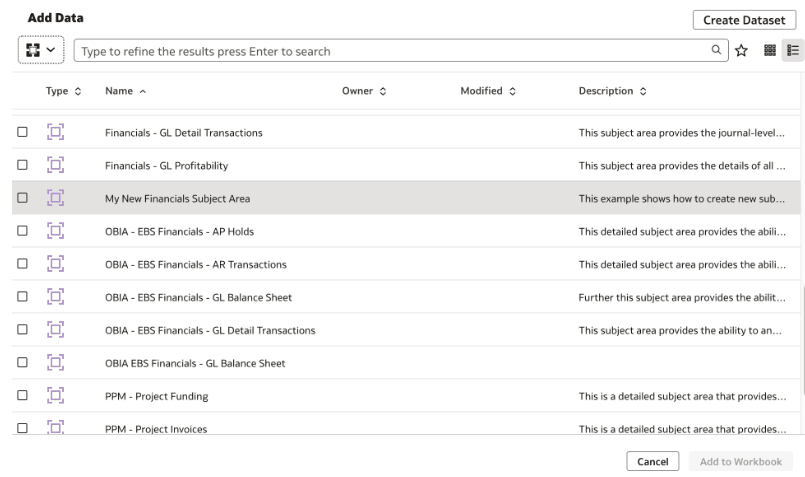Check My New Financials Subject Area checkbox

pyautogui.click(x=22, y=198)
